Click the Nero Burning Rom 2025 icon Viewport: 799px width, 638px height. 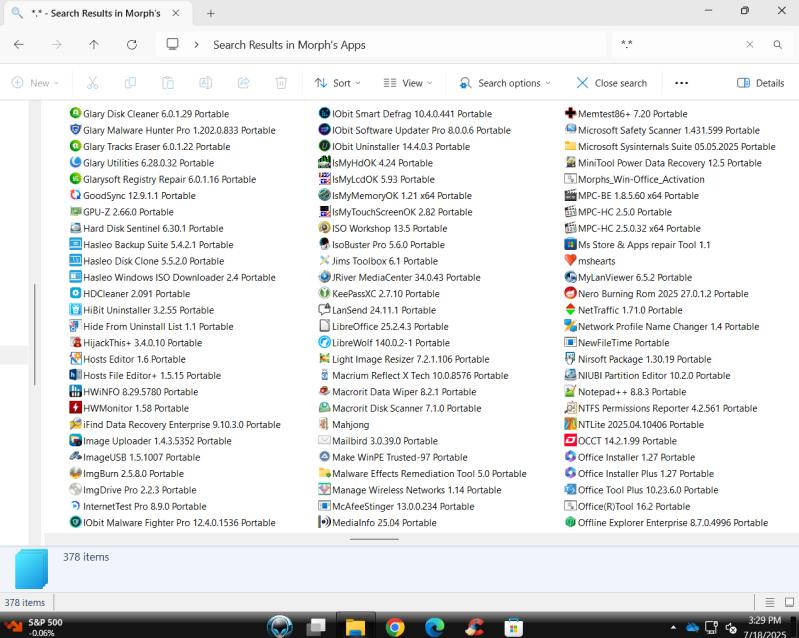pyautogui.click(x=570, y=293)
